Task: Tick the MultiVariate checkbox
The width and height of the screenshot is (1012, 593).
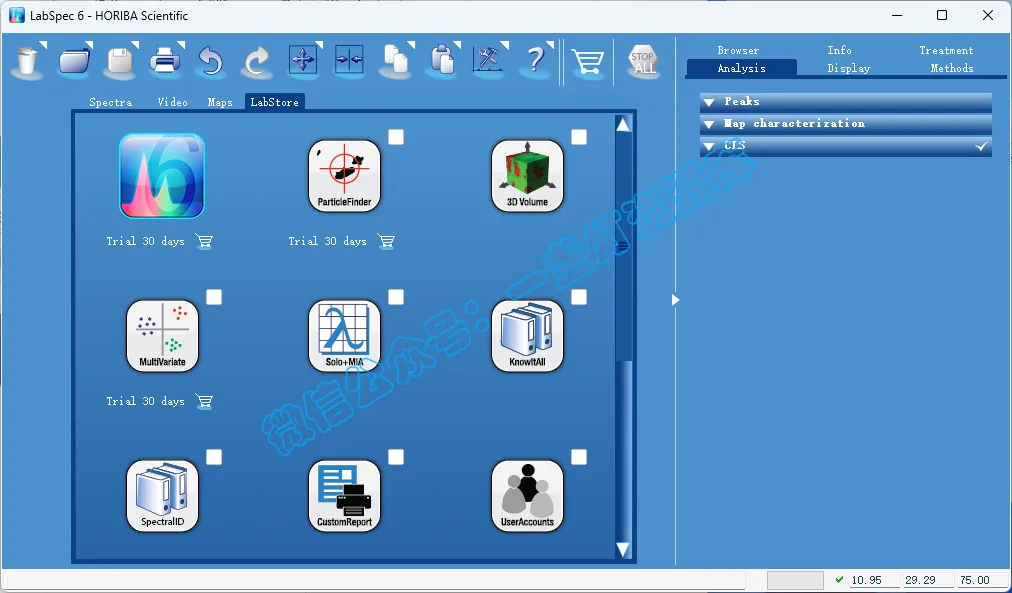Action: pos(214,297)
